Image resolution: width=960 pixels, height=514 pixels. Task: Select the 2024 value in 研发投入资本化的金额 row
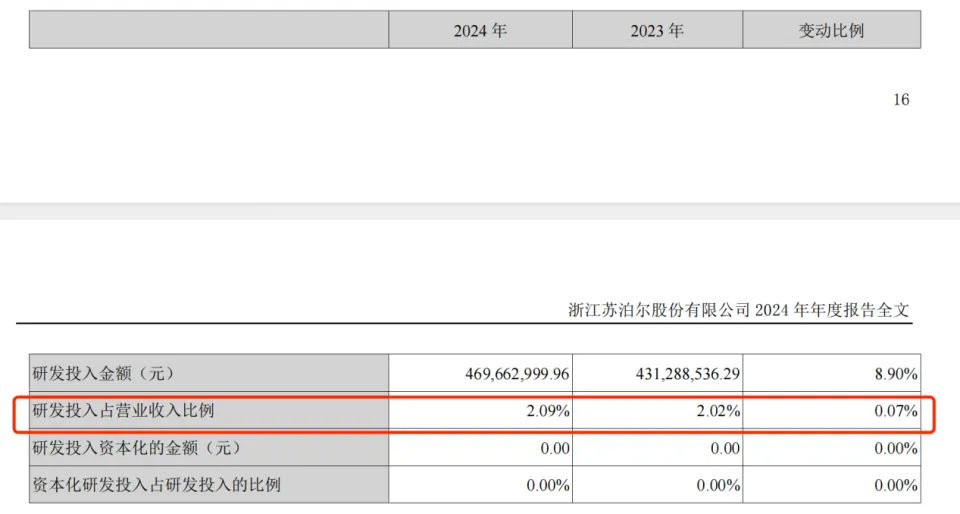coord(554,448)
